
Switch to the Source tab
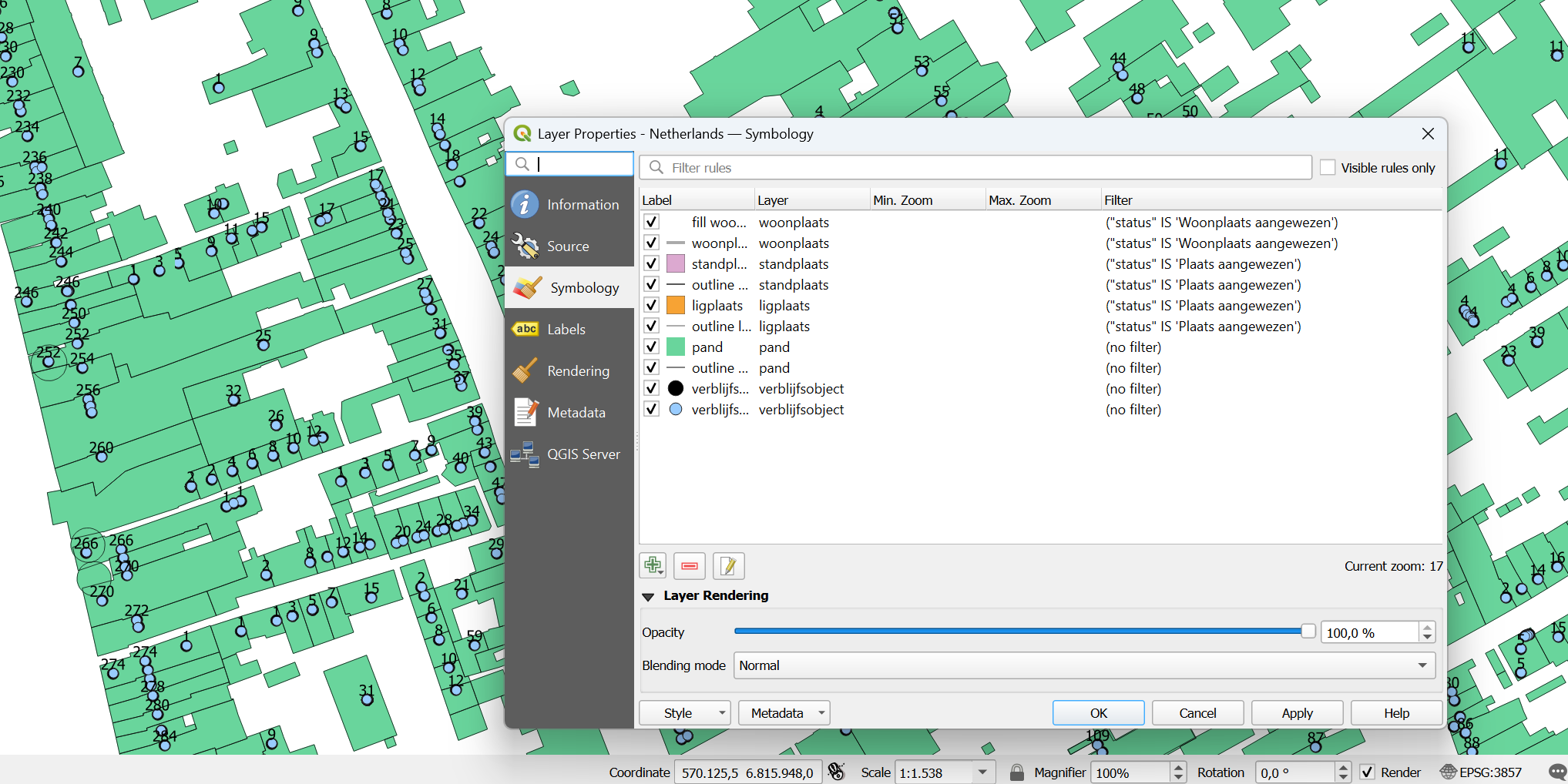point(568,246)
